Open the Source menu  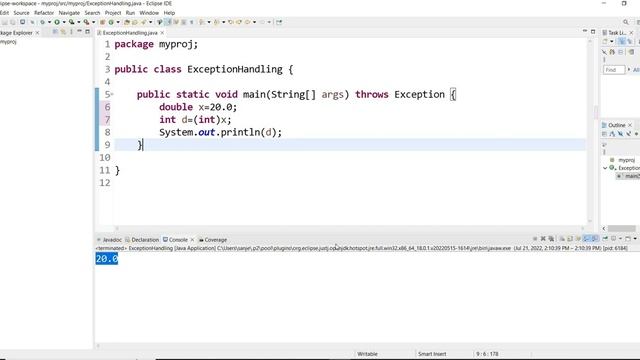pyautogui.click(x=21, y=13)
